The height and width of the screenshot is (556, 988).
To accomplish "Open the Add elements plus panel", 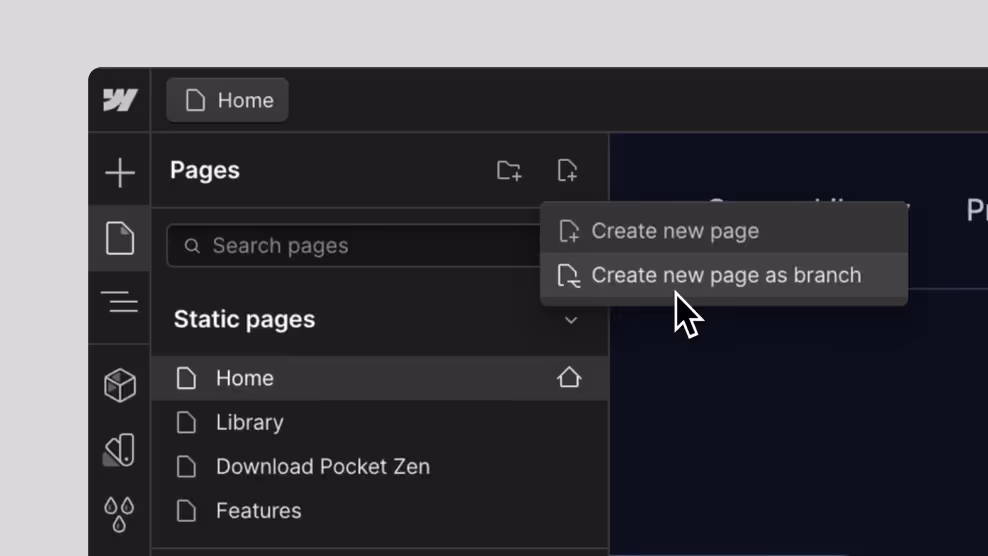I will tap(120, 173).
